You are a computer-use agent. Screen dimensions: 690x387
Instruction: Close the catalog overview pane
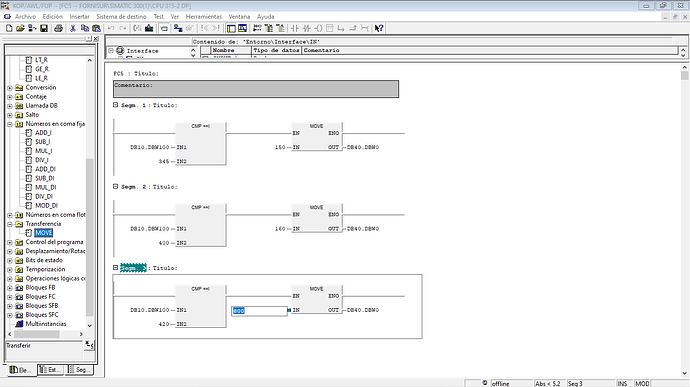click(96, 39)
